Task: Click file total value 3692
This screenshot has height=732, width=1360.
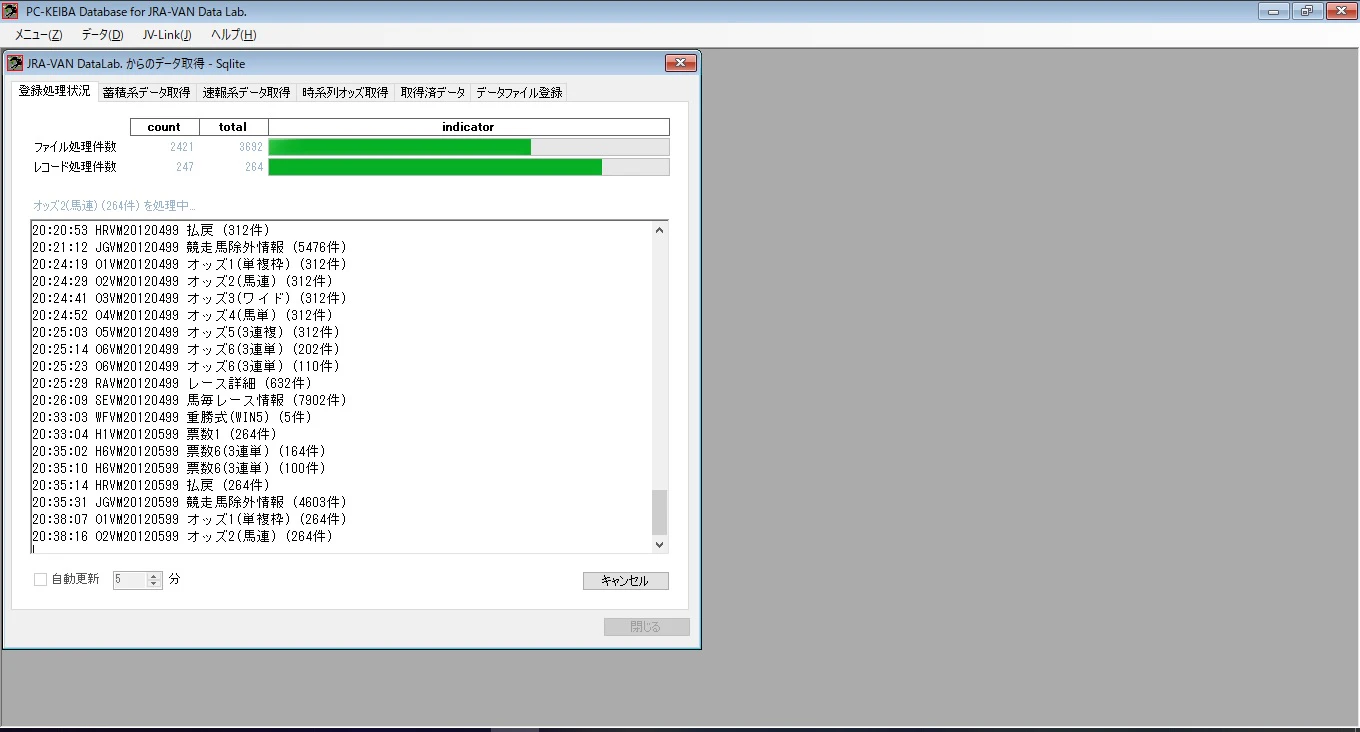Action: pyautogui.click(x=251, y=147)
